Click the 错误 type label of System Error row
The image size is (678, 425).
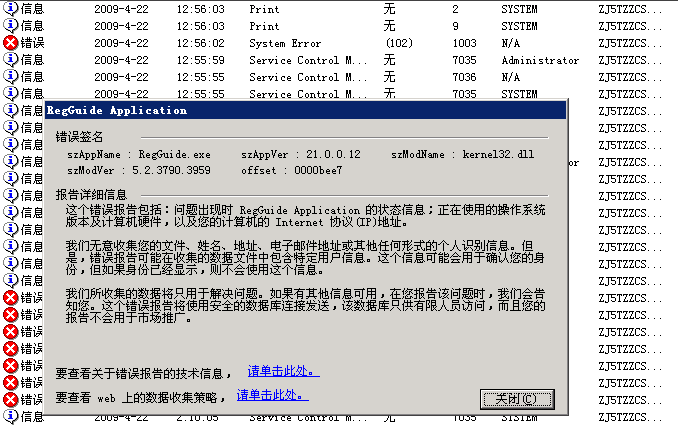(x=32, y=43)
